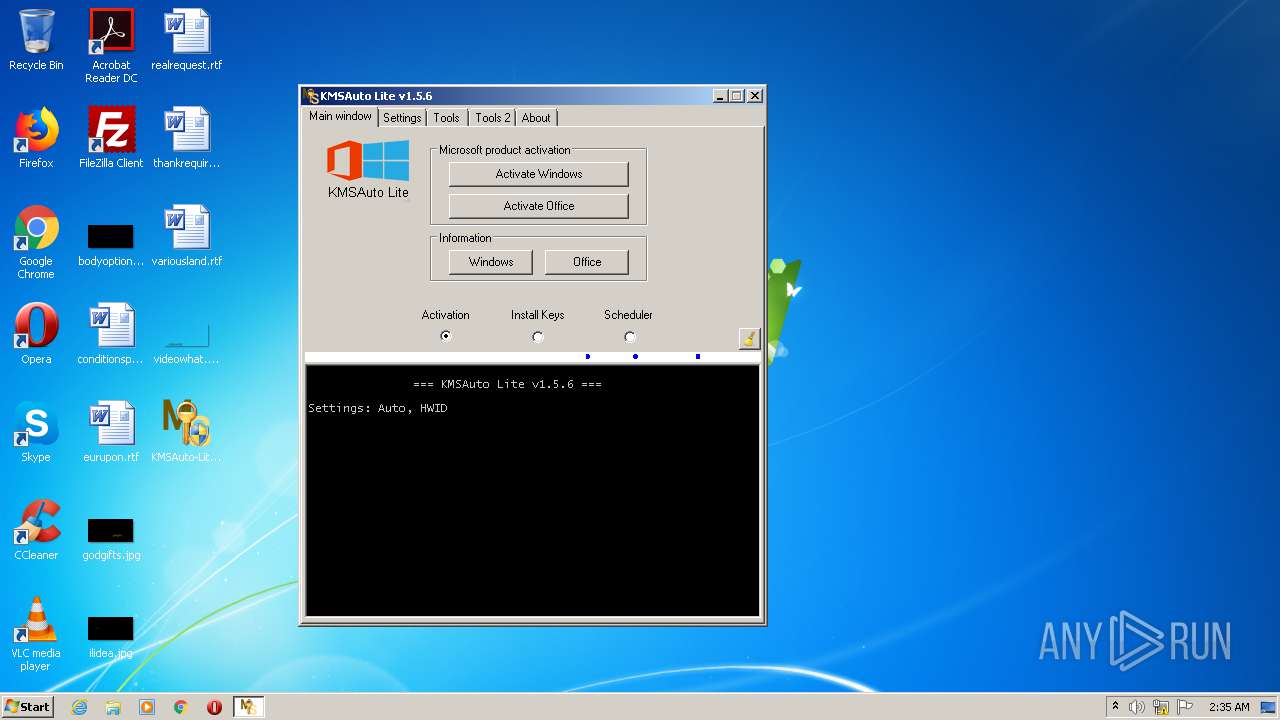Open the About tab
1280x720 pixels.
point(536,118)
